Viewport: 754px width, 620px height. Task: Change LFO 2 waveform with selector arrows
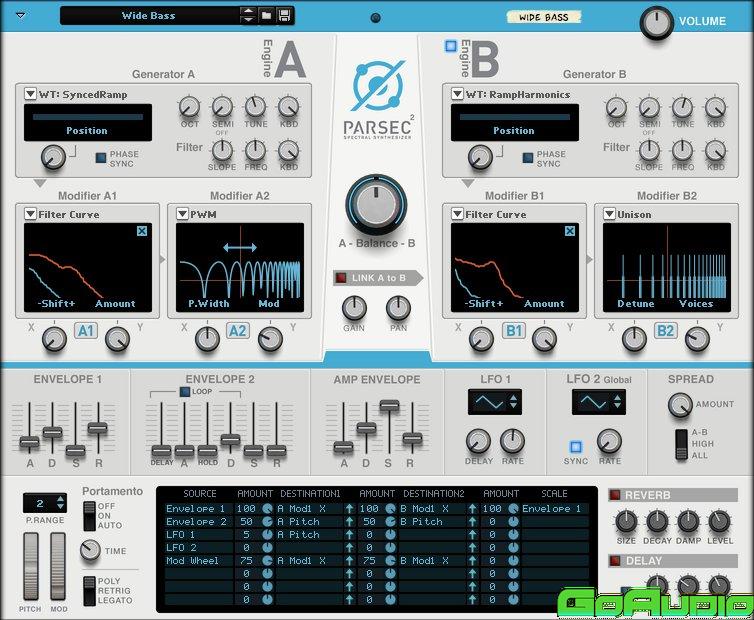617,402
